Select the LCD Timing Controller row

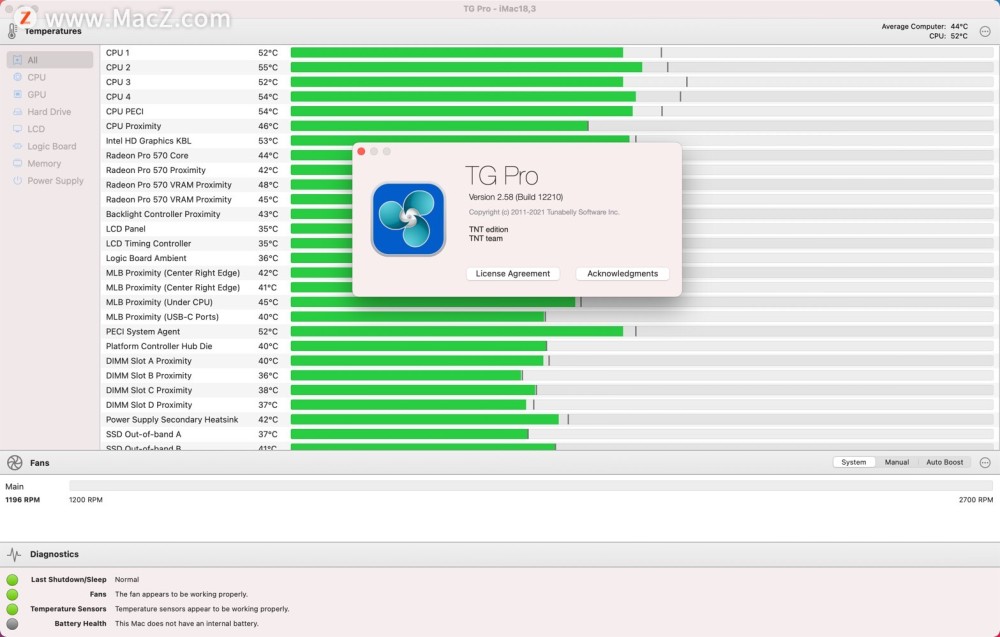coord(550,244)
